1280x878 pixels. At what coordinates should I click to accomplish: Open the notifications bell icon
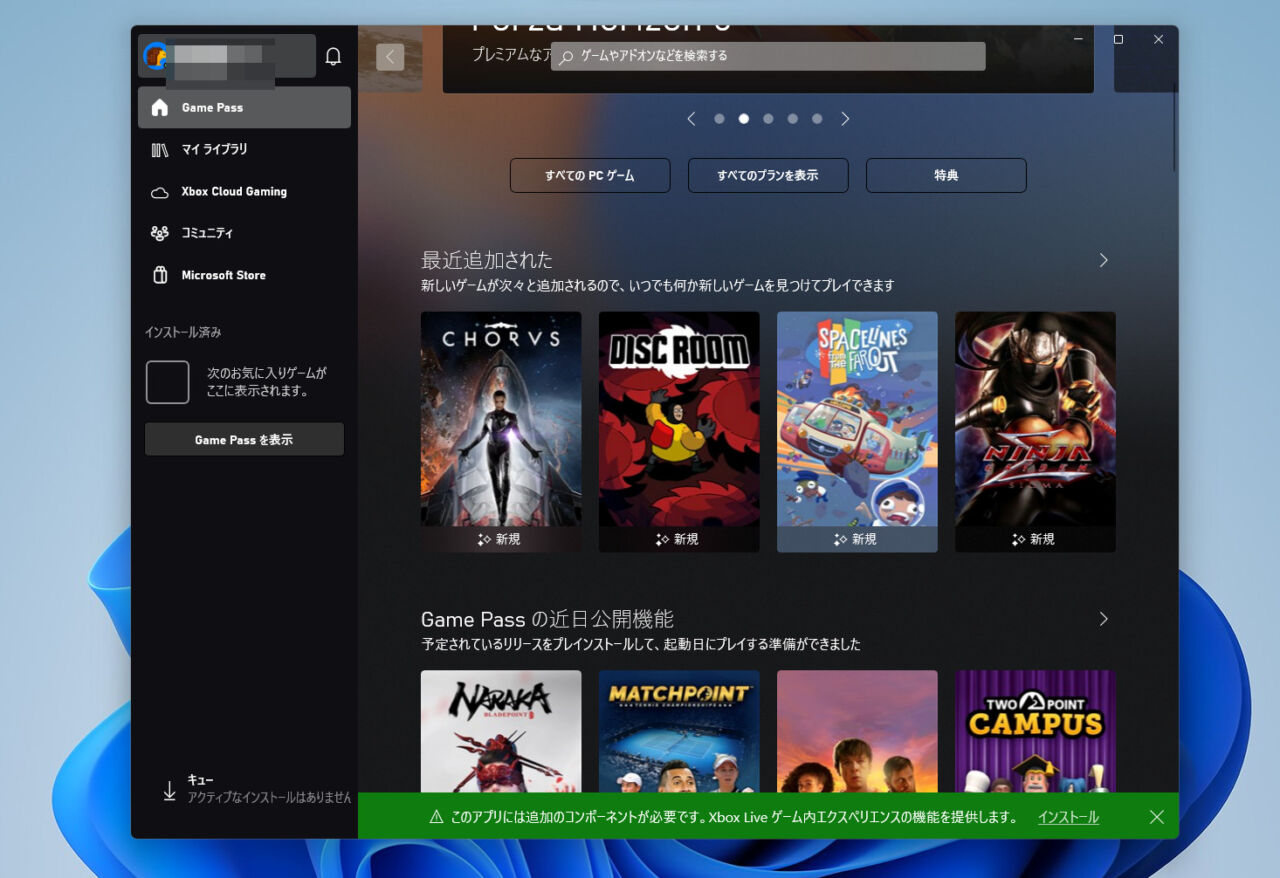(334, 57)
